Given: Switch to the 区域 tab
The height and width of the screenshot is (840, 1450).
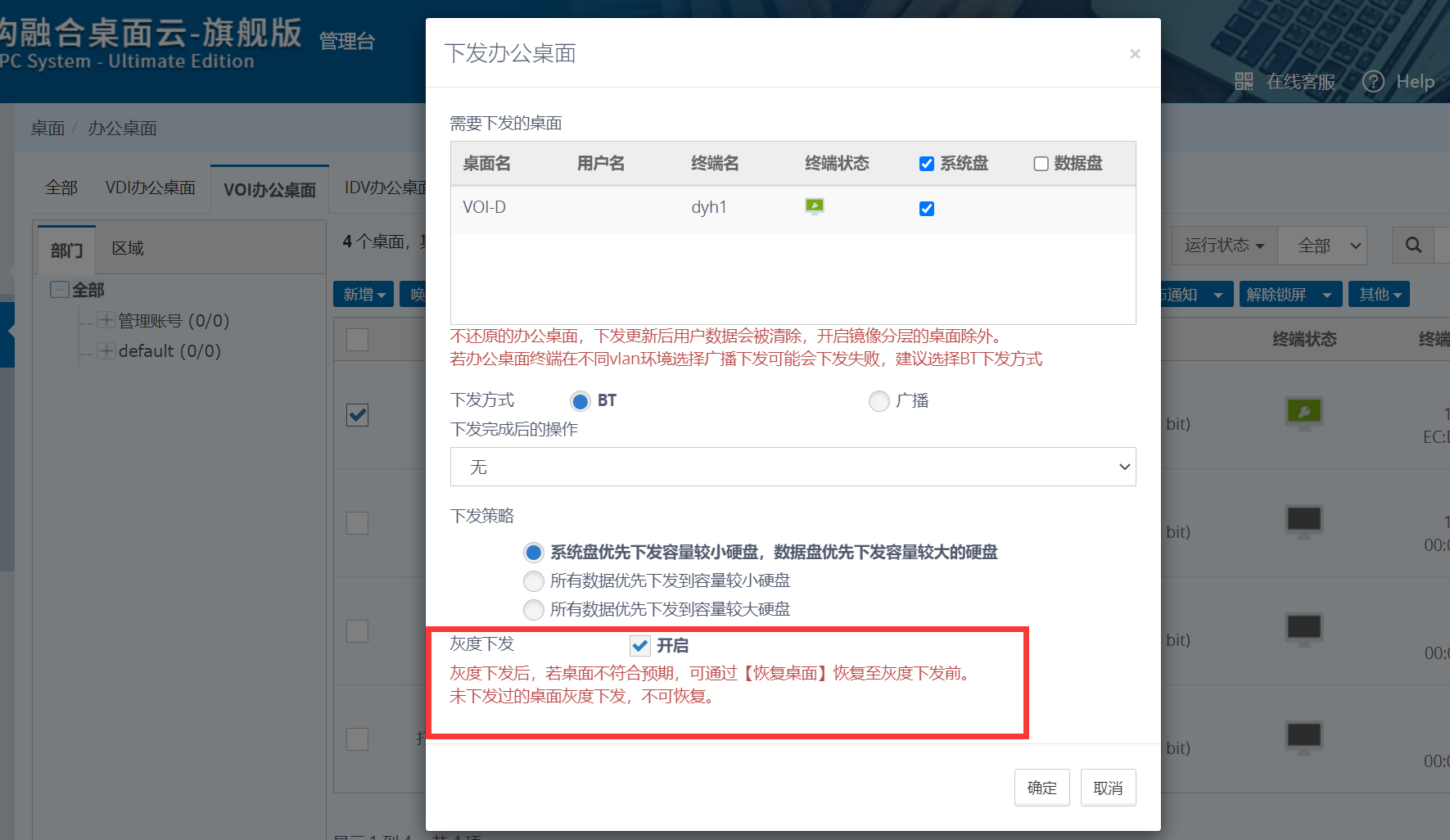Looking at the screenshot, I should tap(128, 249).
